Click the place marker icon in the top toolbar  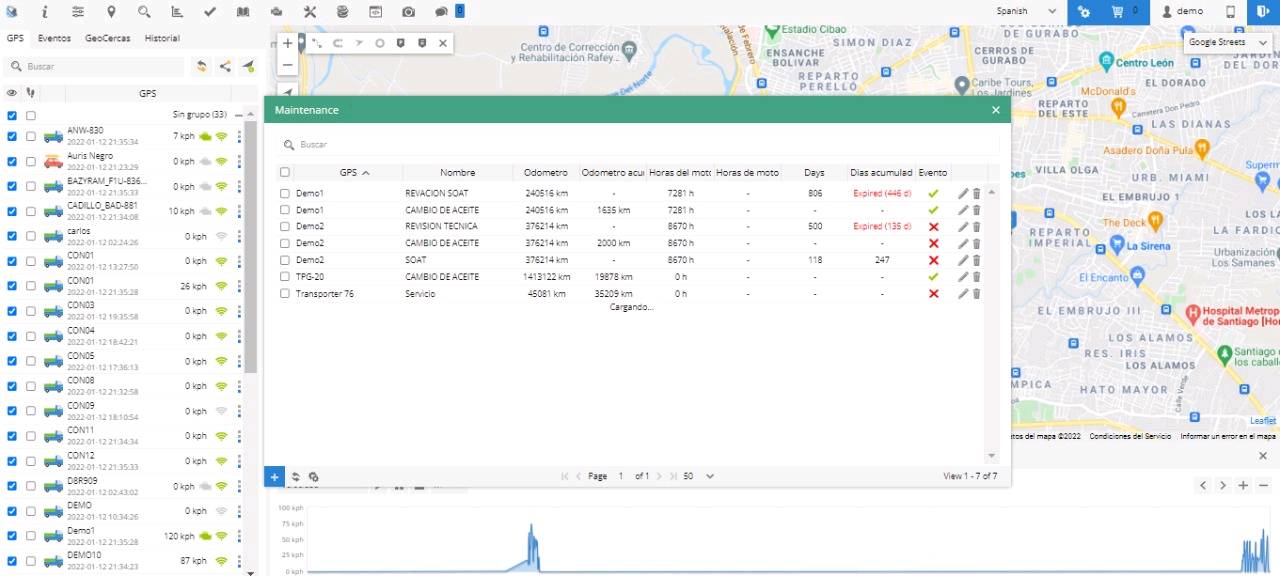[111, 12]
